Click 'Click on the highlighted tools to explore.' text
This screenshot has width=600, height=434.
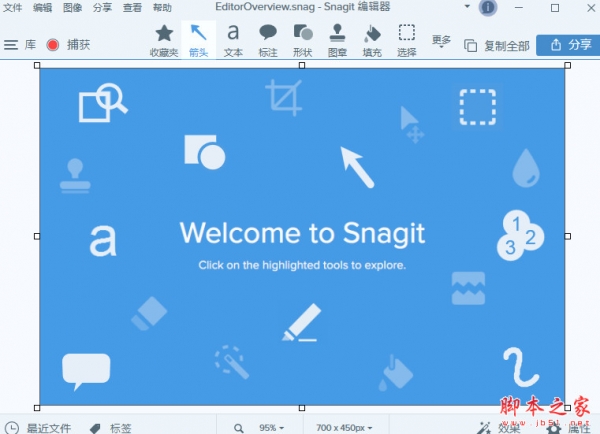click(302, 265)
